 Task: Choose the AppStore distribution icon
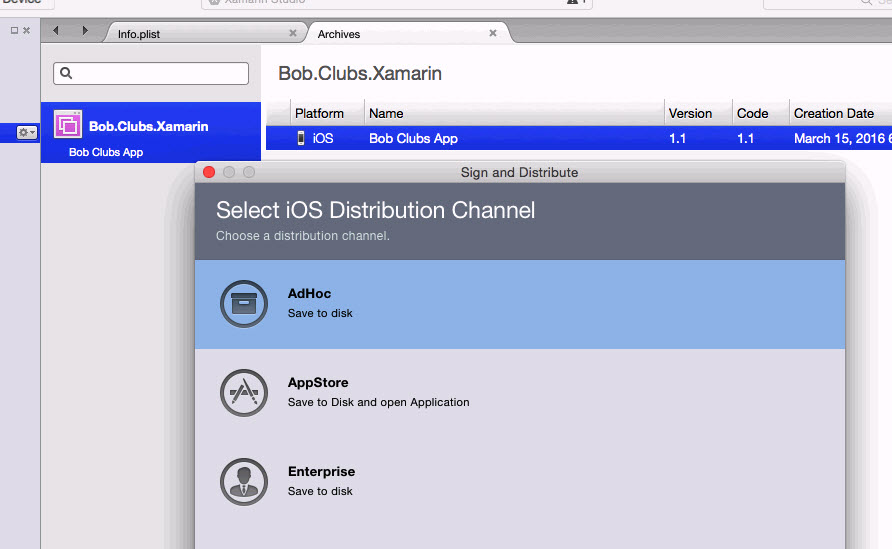(x=244, y=393)
